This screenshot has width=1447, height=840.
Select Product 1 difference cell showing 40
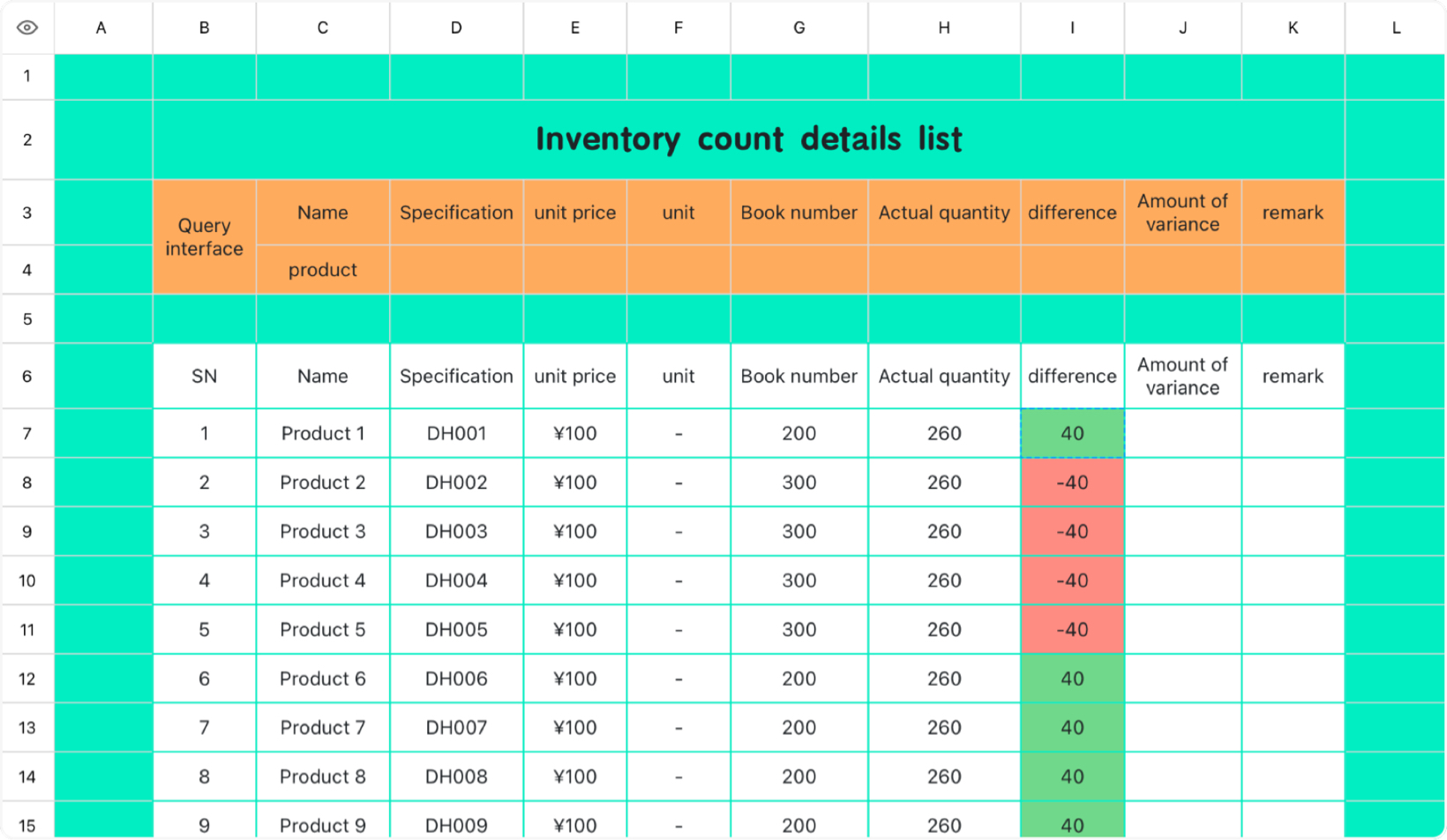(x=1073, y=433)
